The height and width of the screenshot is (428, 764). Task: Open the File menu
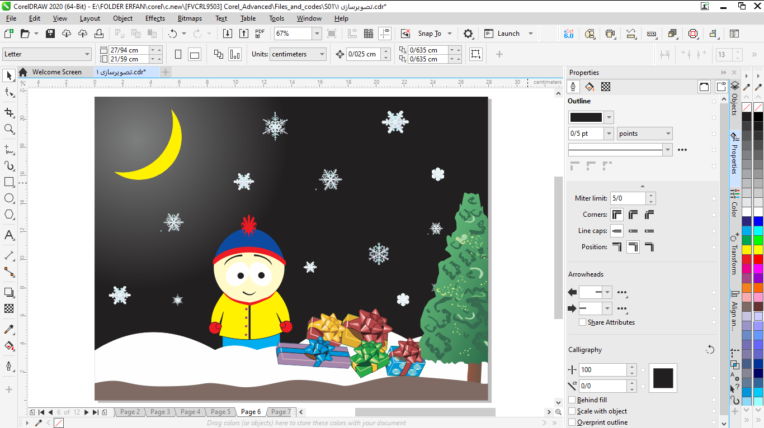pos(11,18)
